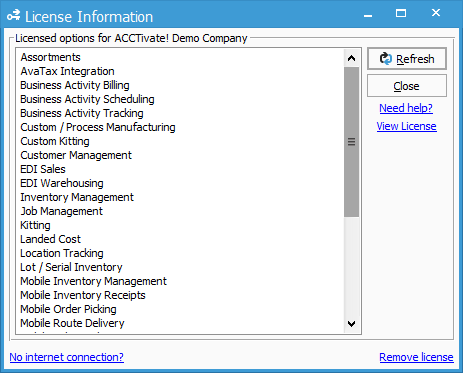Click the scrollbar track below the thumb

351,266
